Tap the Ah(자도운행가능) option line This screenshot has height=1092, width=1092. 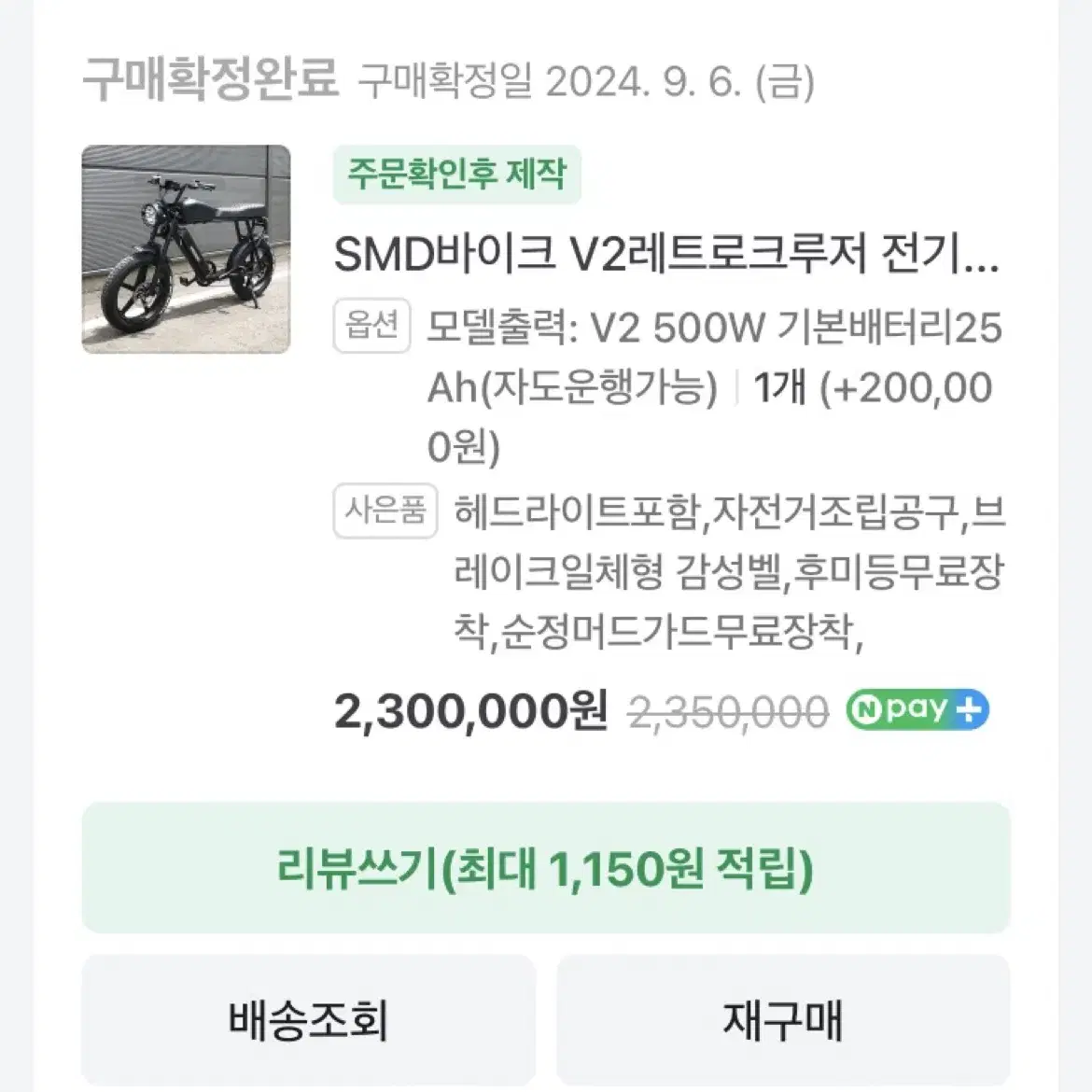point(572,388)
